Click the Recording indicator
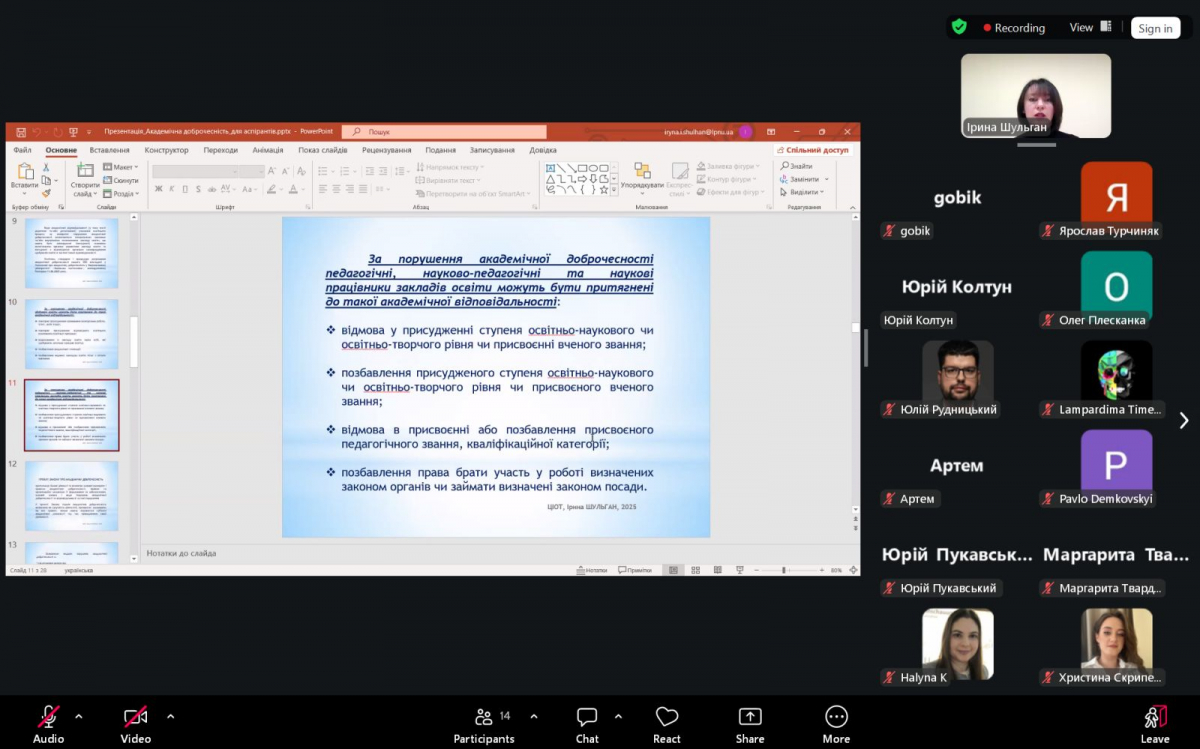This screenshot has height=749, width=1200. [1013, 28]
